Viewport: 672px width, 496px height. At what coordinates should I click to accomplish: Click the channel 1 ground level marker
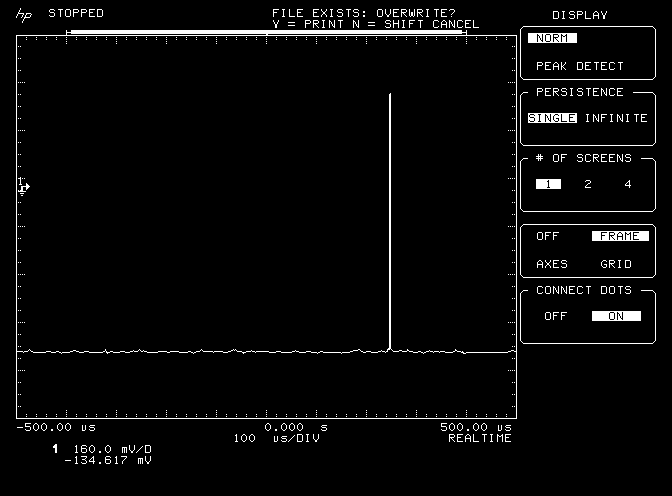(23, 186)
